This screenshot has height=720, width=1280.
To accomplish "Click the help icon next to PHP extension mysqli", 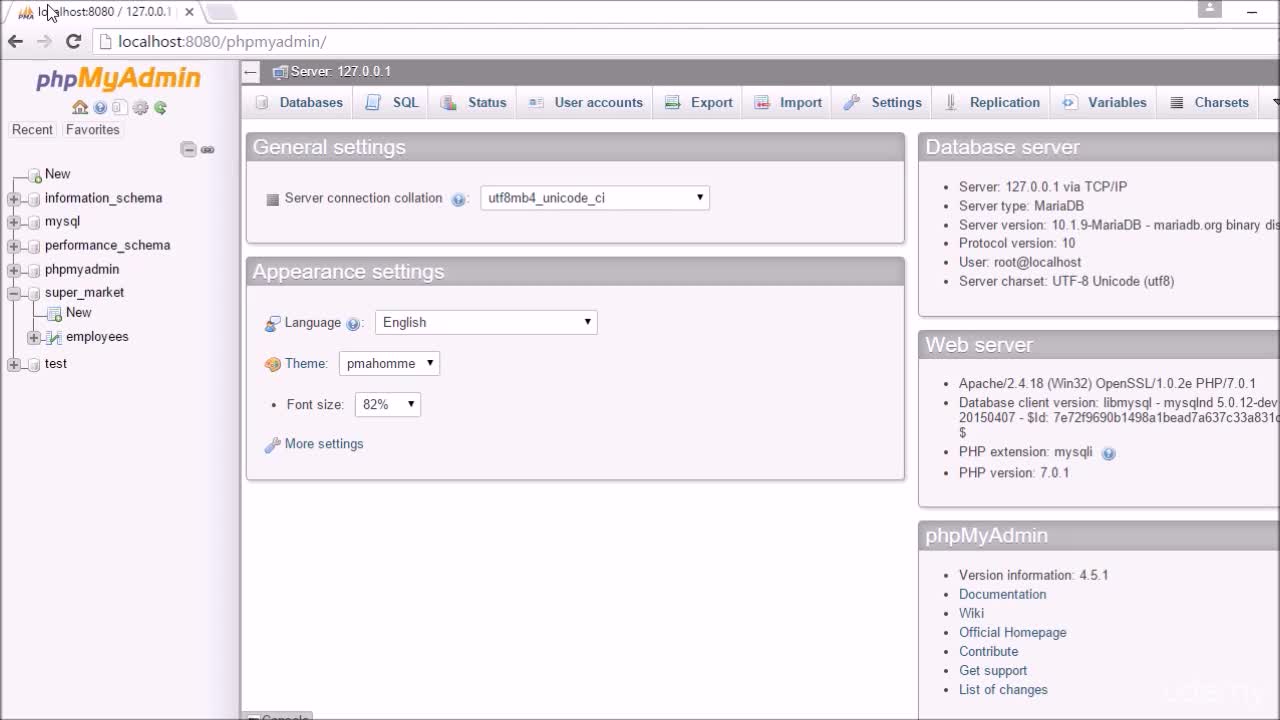I will [1108, 453].
